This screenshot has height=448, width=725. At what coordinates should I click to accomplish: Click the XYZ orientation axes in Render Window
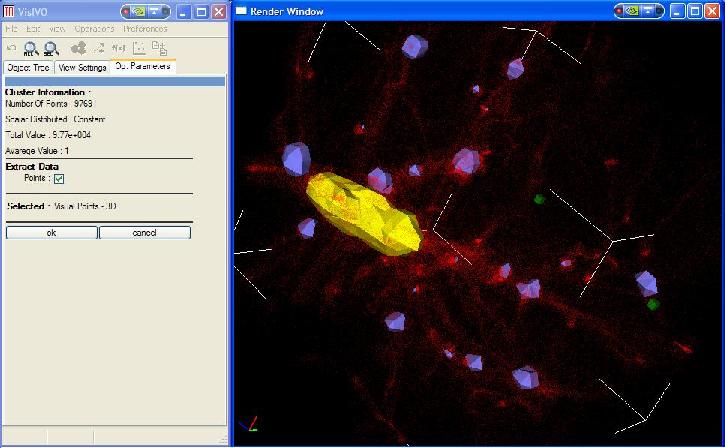point(249,424)
